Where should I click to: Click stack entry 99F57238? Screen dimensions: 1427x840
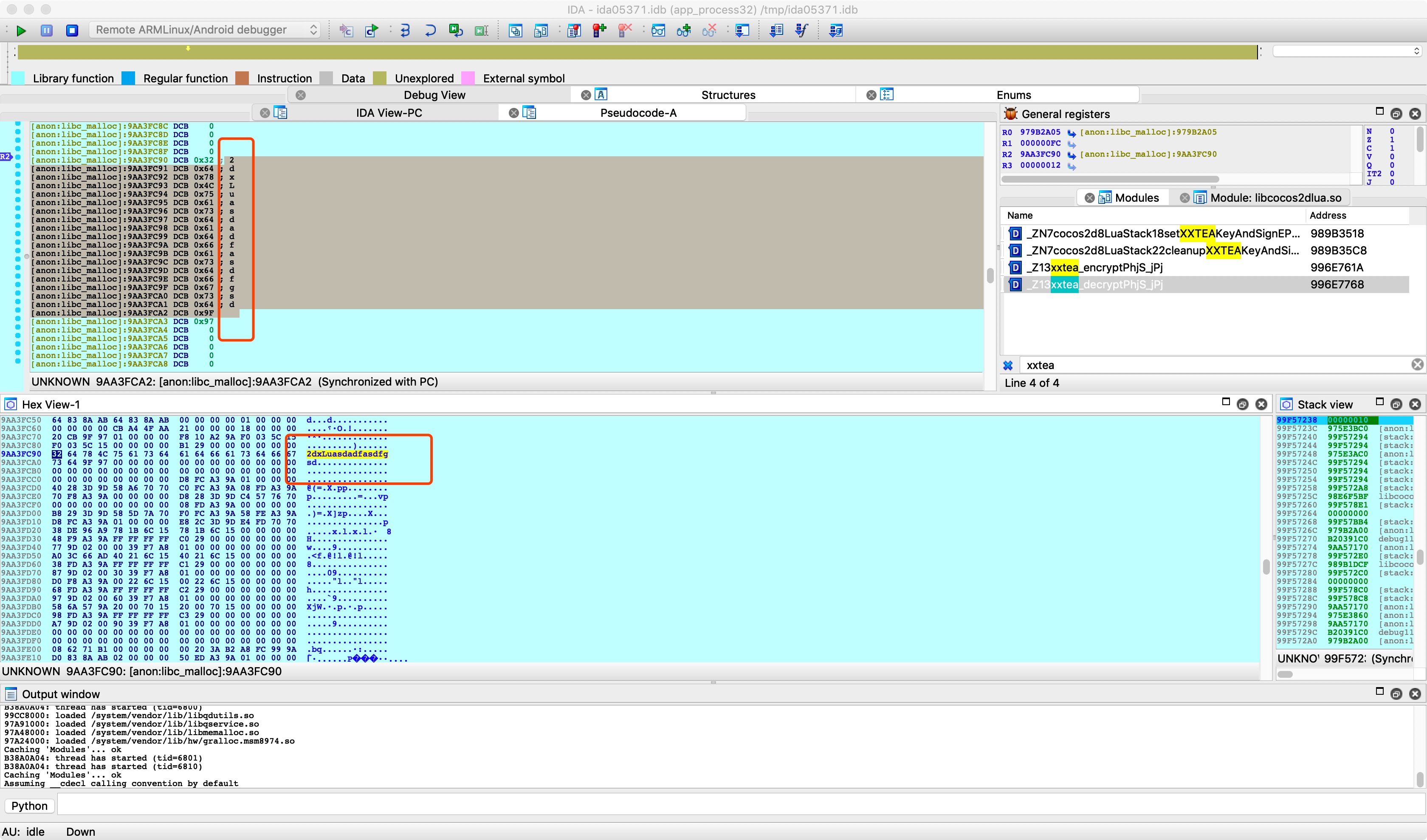click(x=1297, y=420)
